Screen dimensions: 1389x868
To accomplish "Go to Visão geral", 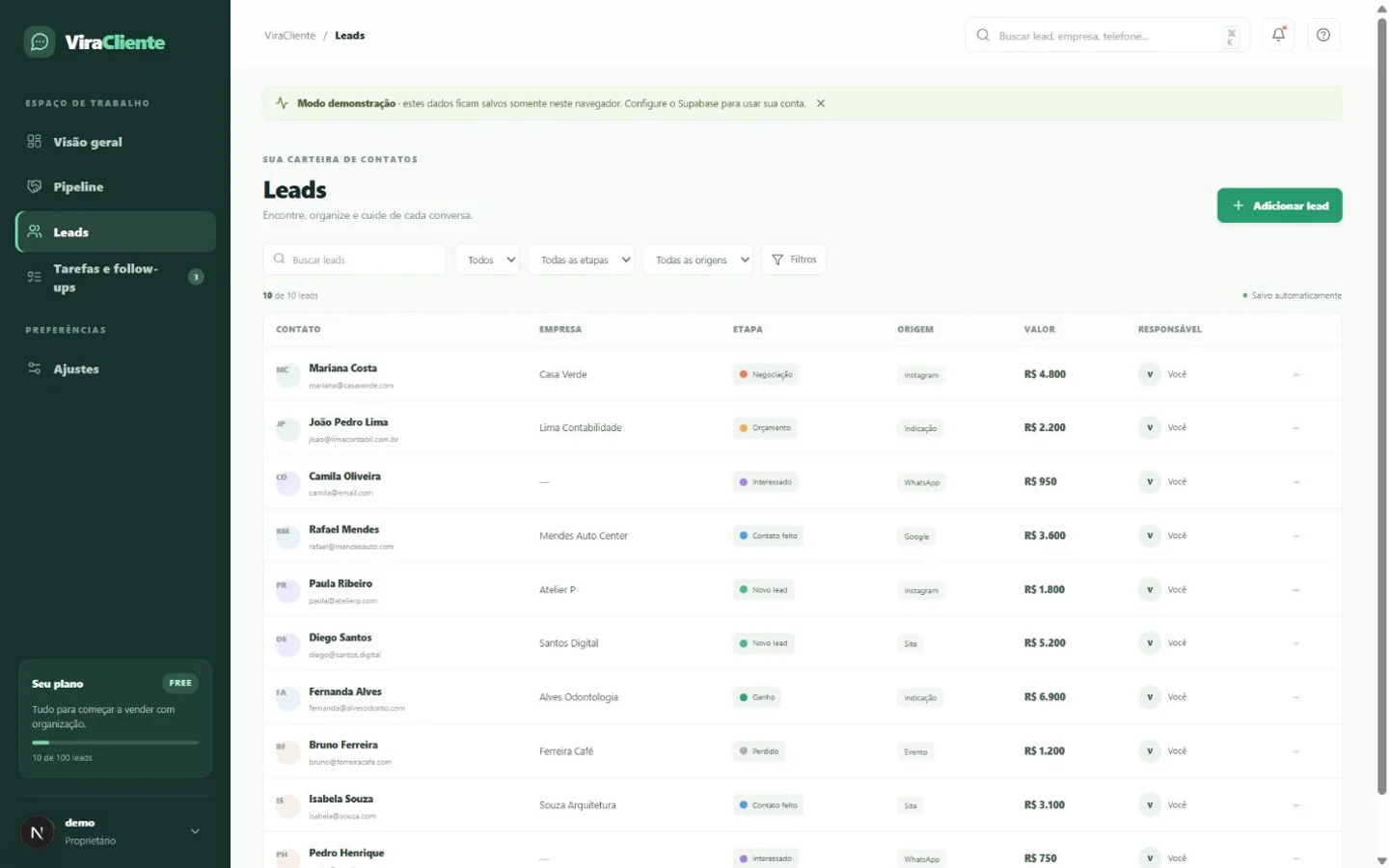I will click(x=116, y=142).
